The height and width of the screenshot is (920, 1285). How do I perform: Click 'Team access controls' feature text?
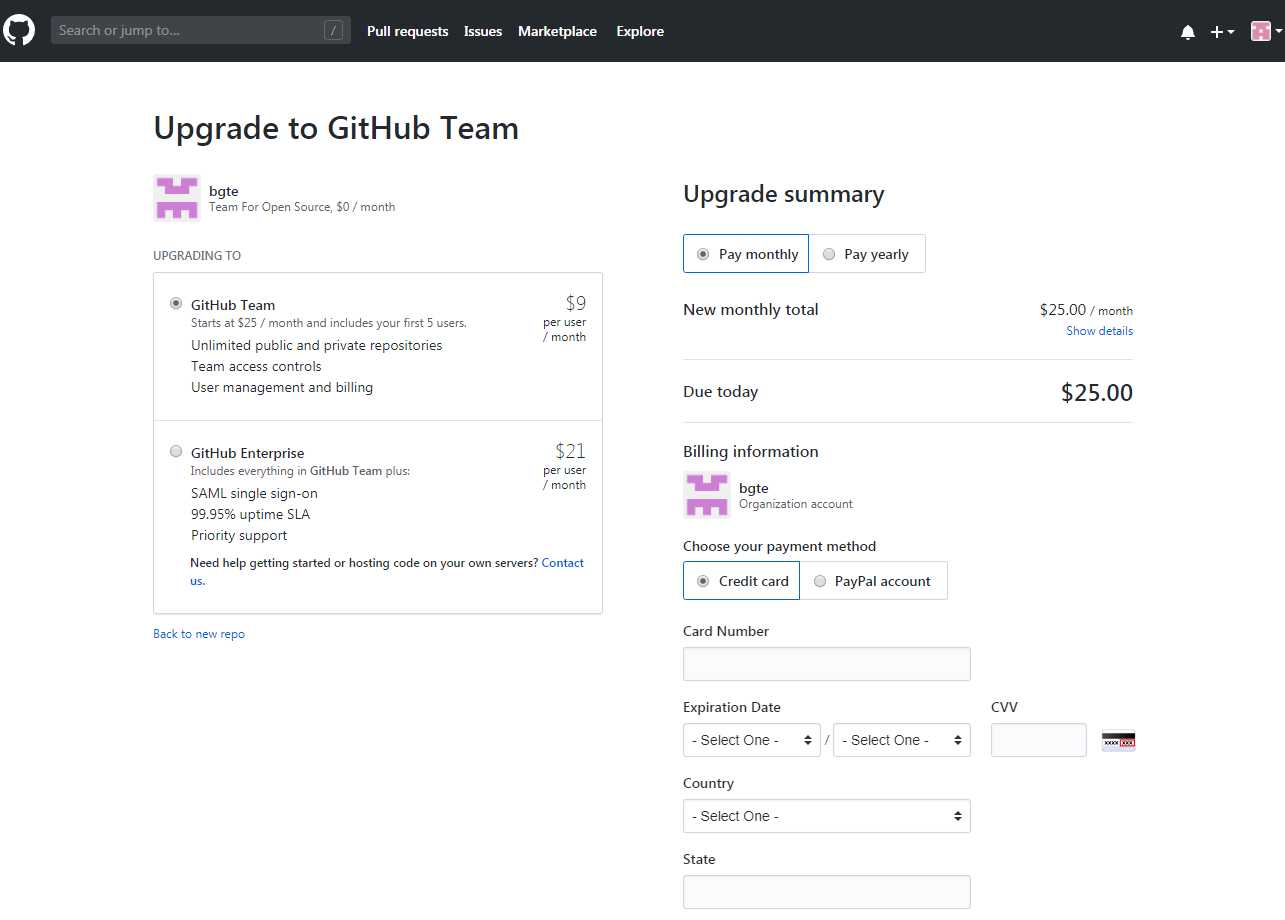257,366
